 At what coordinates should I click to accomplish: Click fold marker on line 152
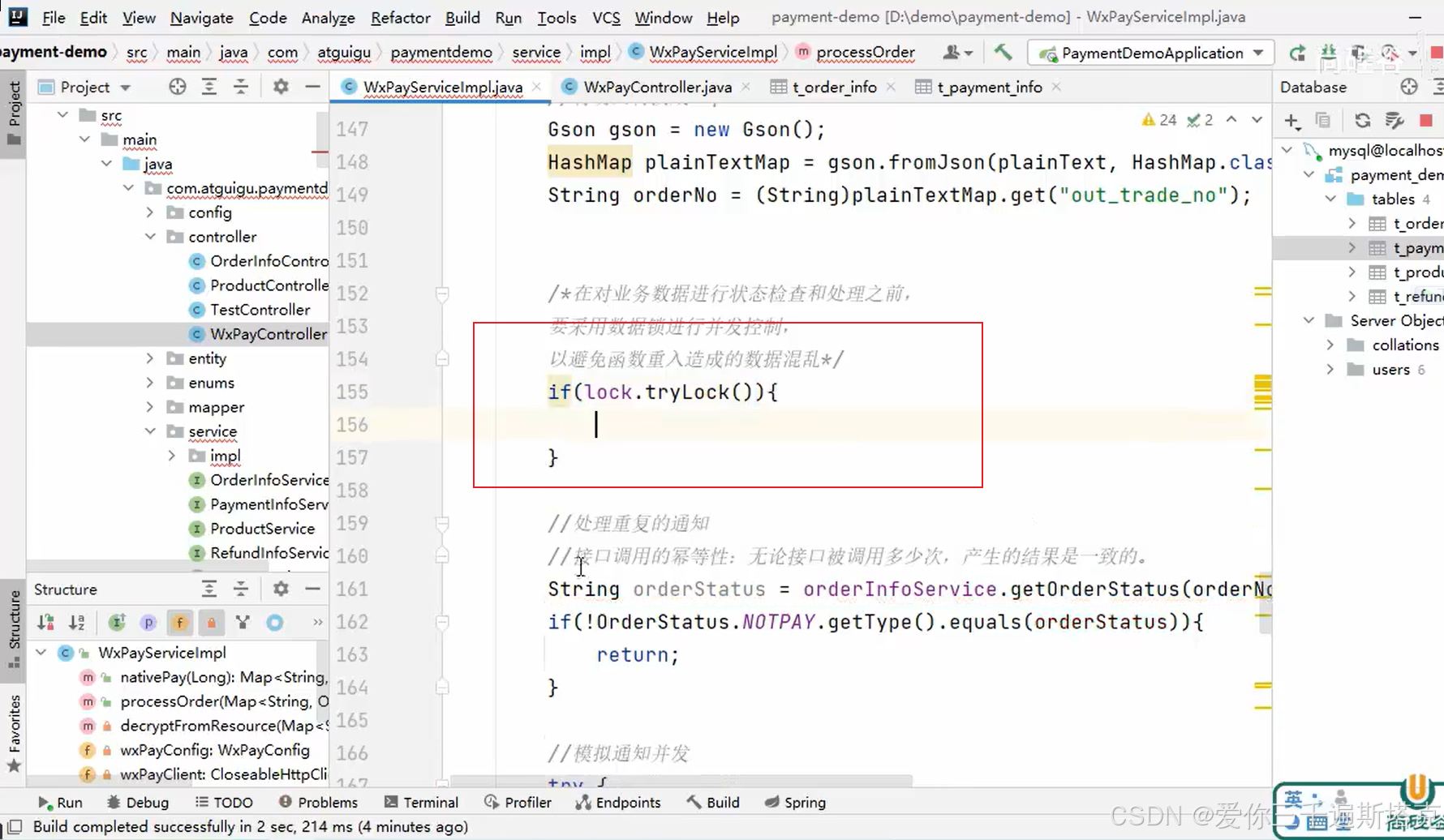[442, 294]
